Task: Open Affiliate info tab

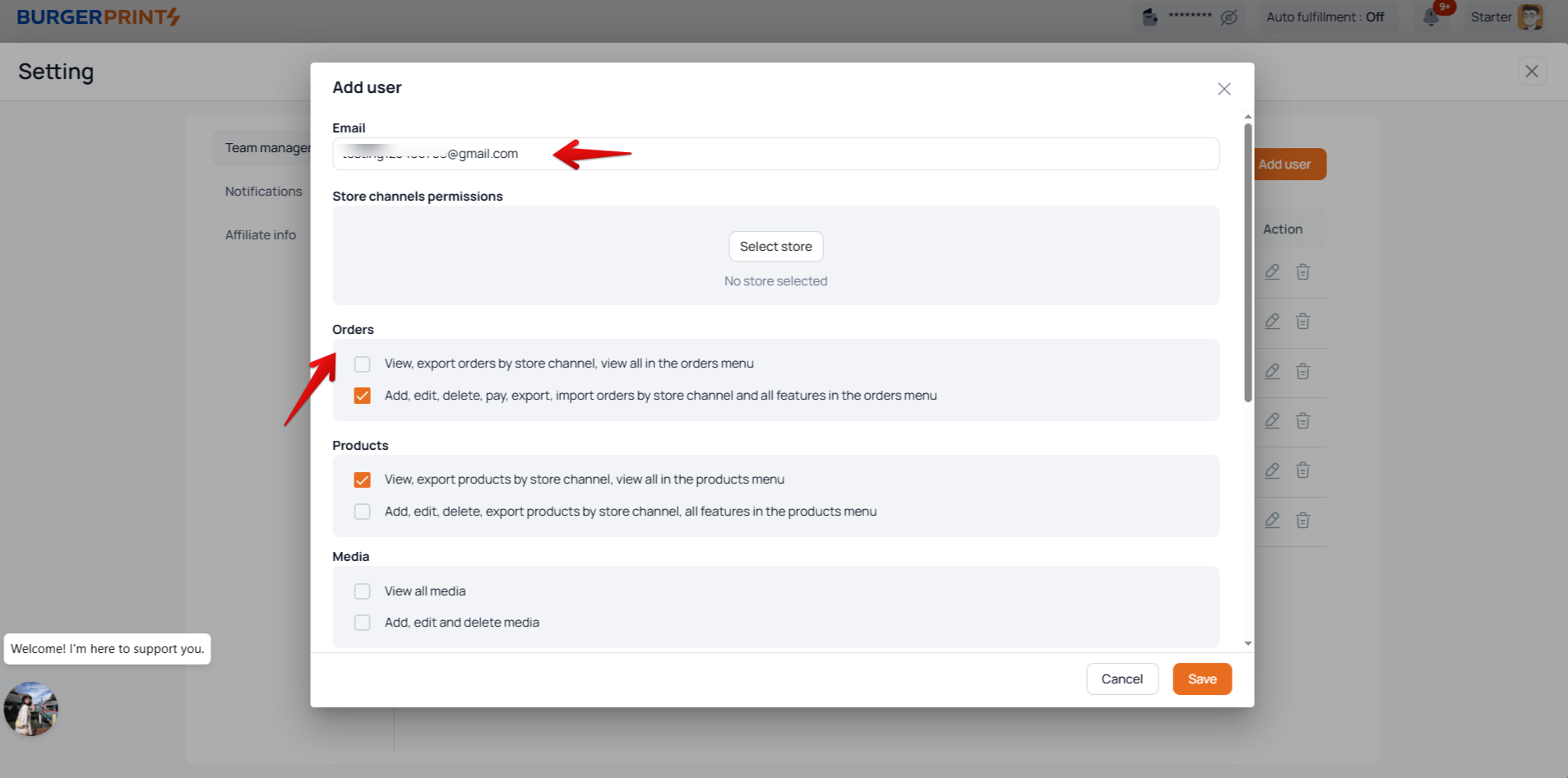Action: tap(260, 235)
